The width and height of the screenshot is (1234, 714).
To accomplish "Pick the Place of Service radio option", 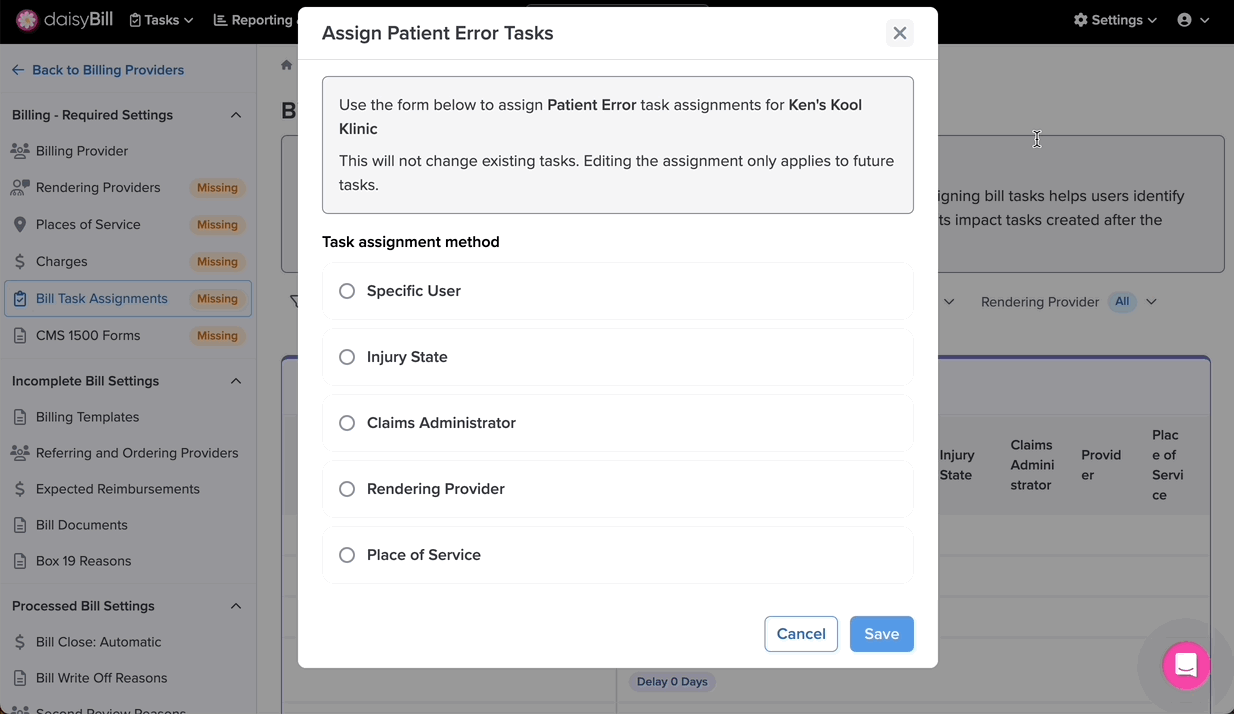I will tap(347, 555).
